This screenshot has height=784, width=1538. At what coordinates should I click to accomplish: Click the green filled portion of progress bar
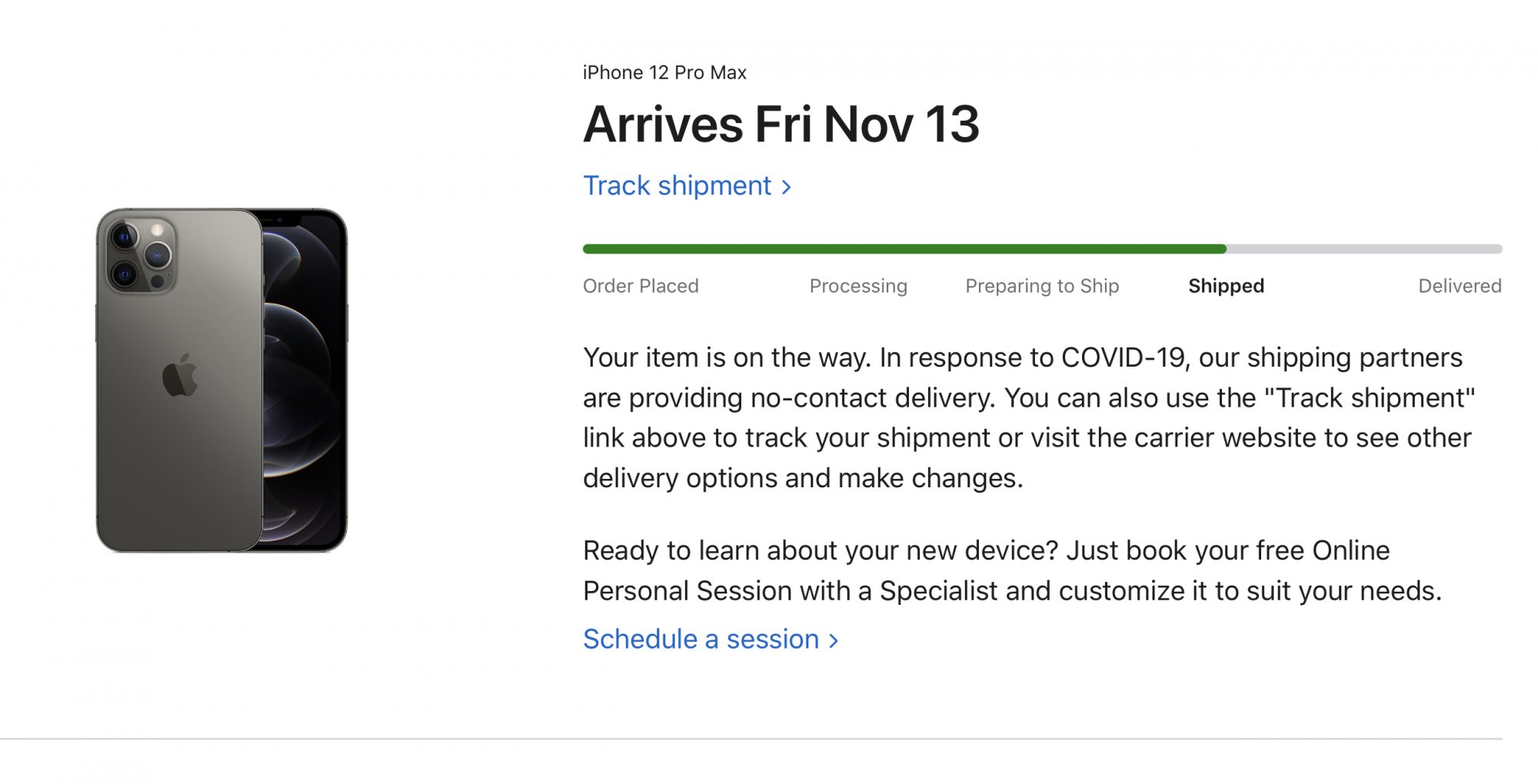(904, 249)
